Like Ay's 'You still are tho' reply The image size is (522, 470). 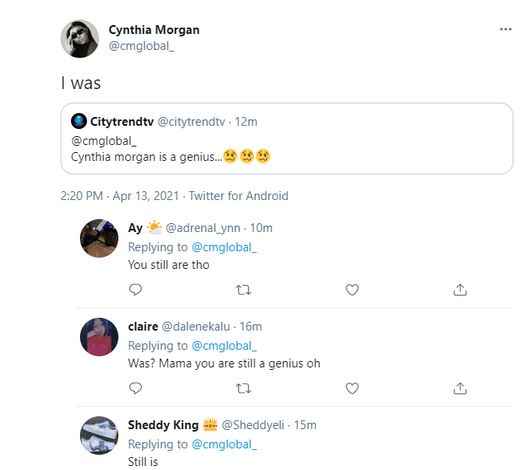[352, 290]
